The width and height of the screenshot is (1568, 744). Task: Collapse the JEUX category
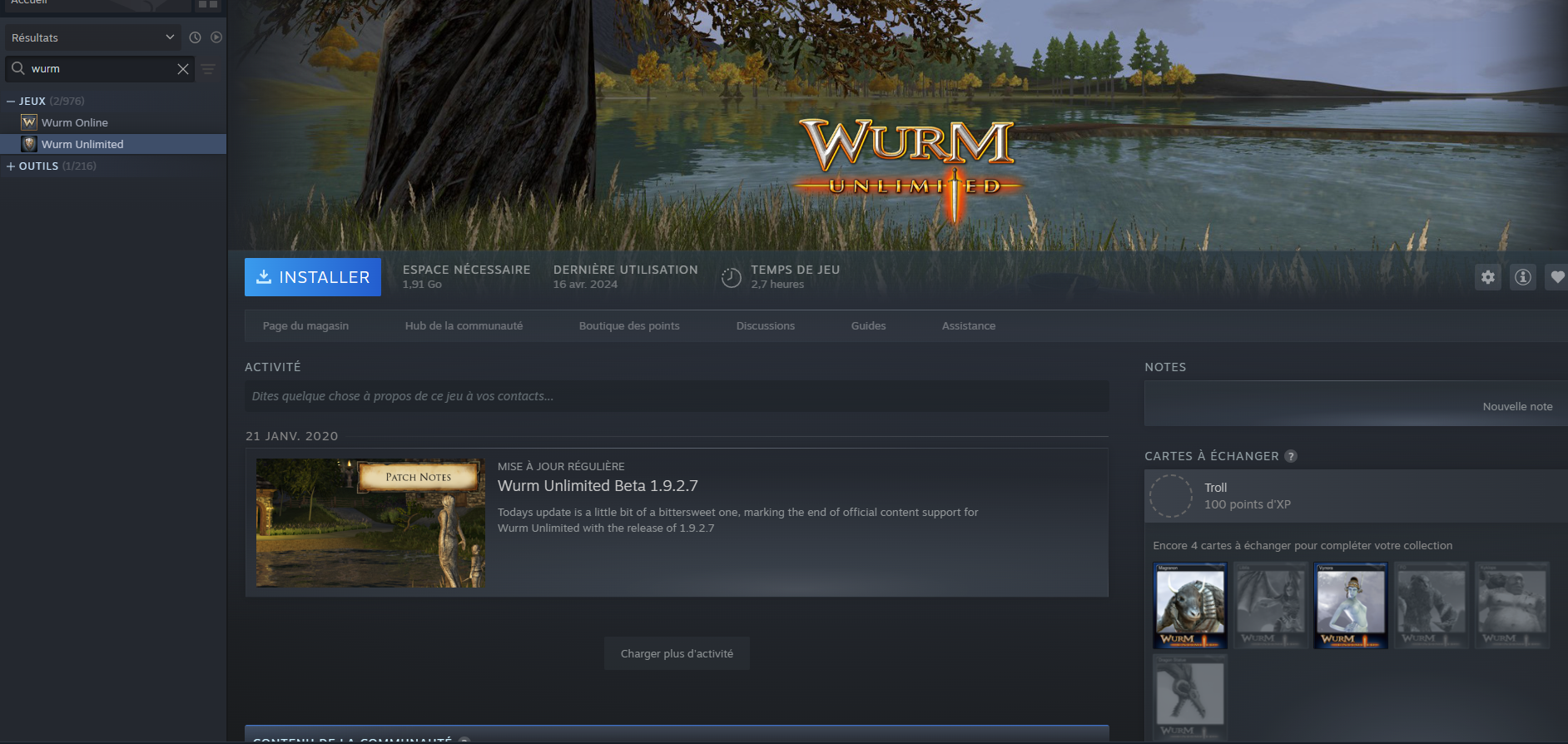tap(10, 101)
